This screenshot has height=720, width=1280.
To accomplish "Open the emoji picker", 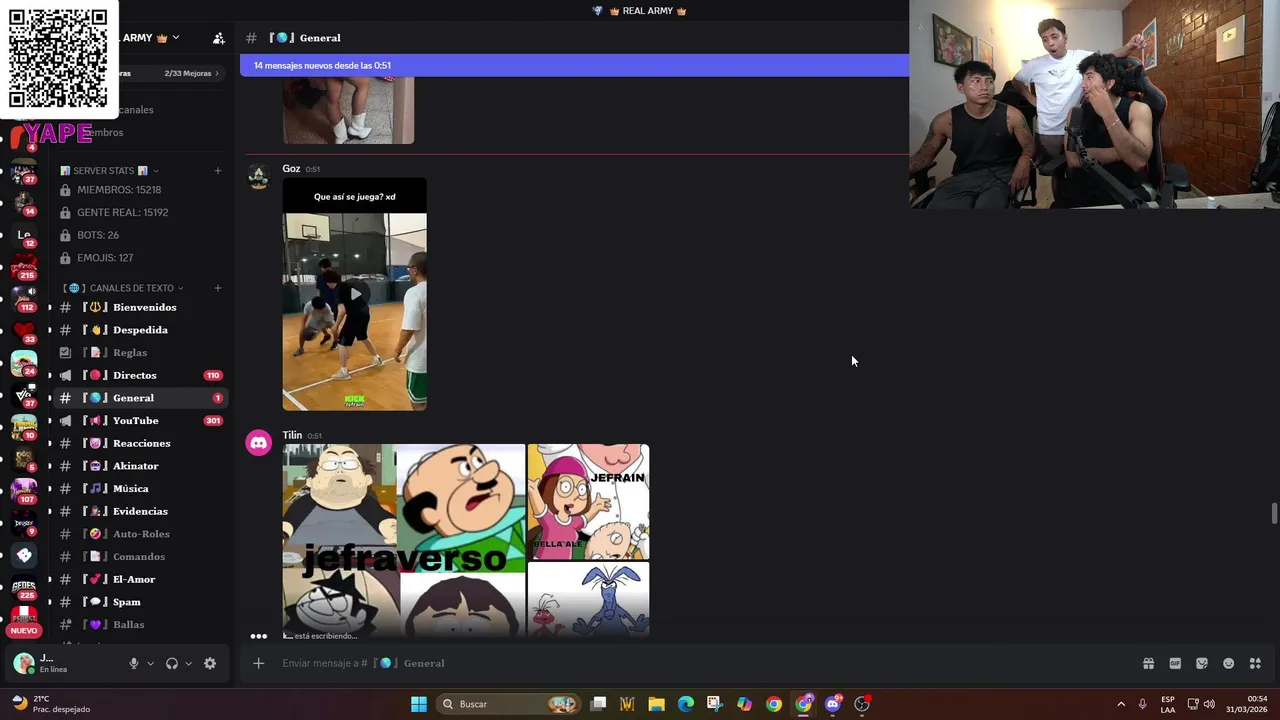I will coord(1229,663).
